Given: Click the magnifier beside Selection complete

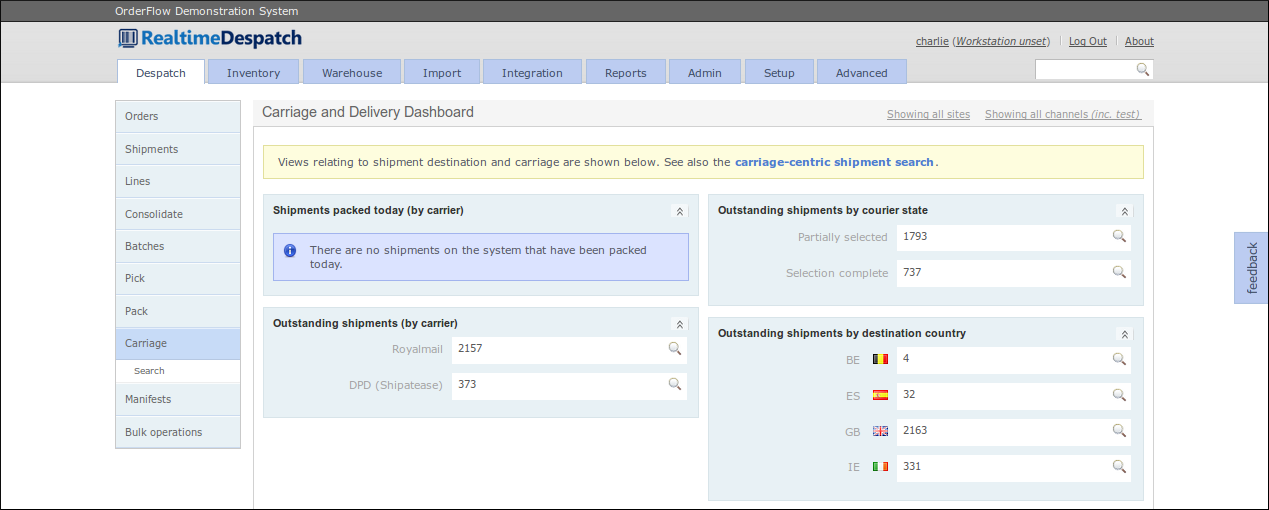Looking at the screenshot, I should click(1119, 272).
